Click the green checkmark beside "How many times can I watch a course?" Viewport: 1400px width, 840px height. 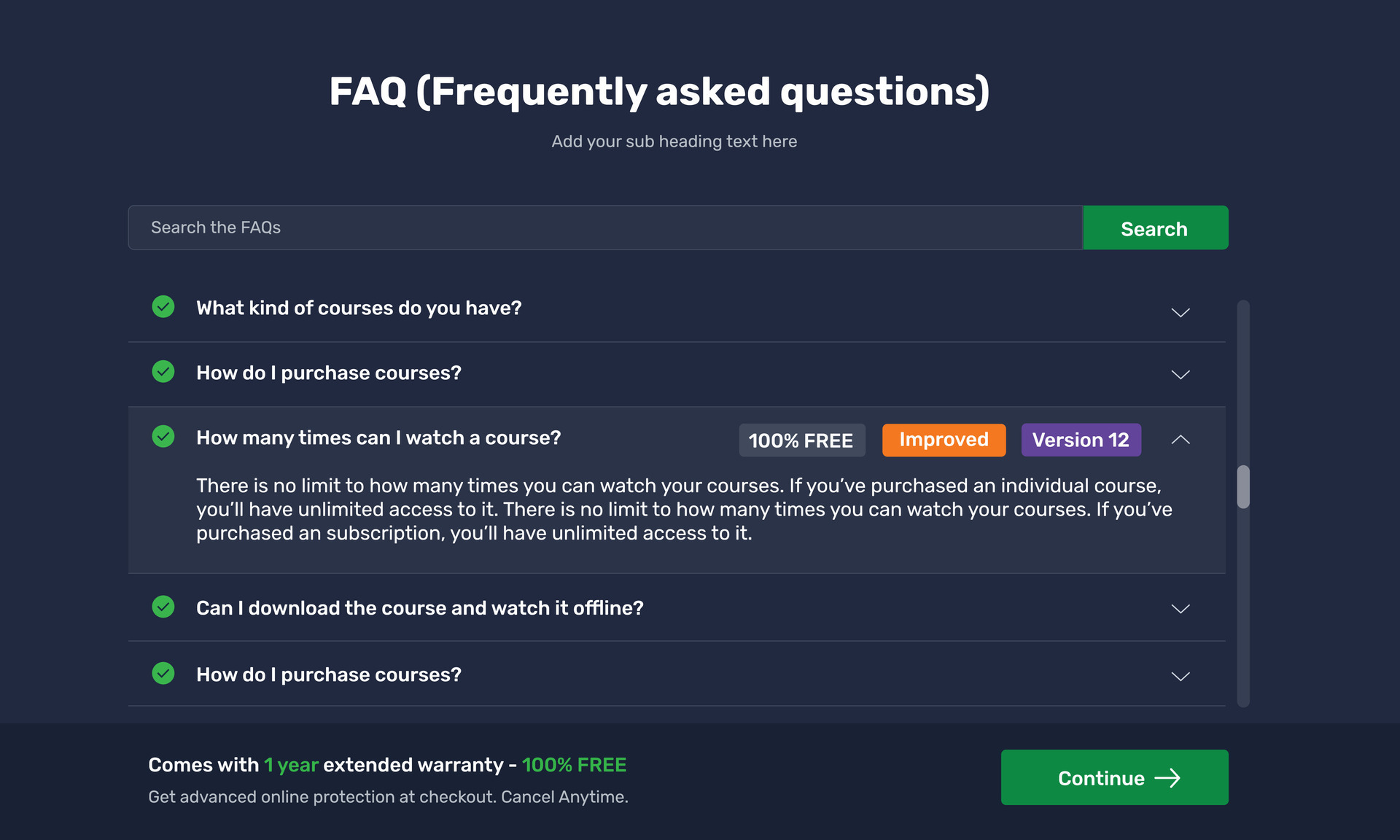coord(163,437)
